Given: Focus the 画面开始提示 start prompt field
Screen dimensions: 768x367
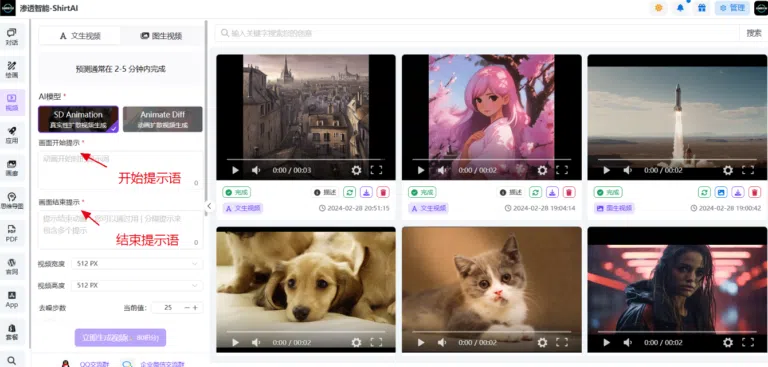Looking at the screenshot, I should 120,171.
